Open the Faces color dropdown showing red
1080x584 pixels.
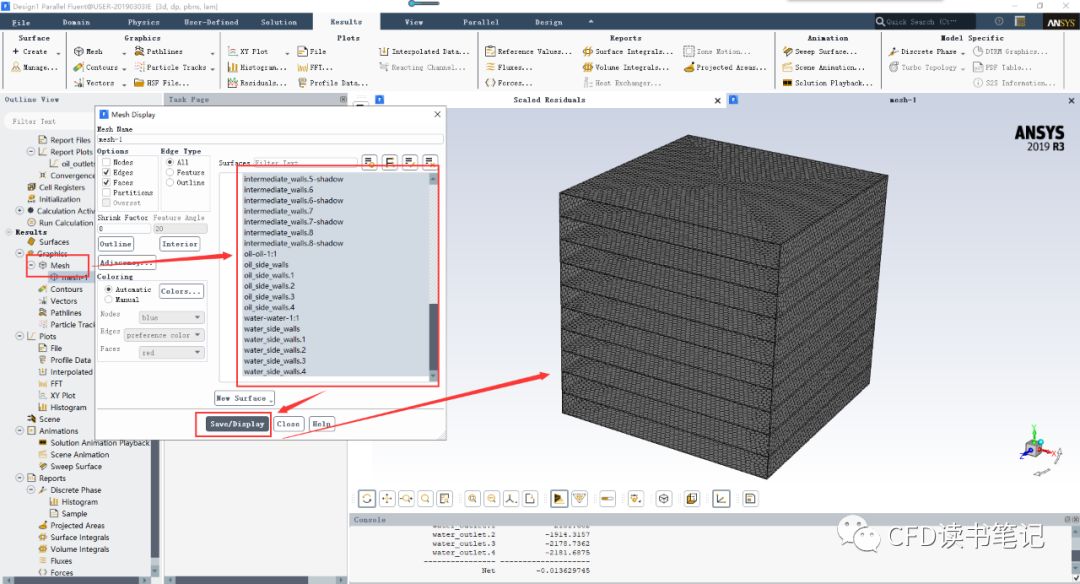[170, 353]
